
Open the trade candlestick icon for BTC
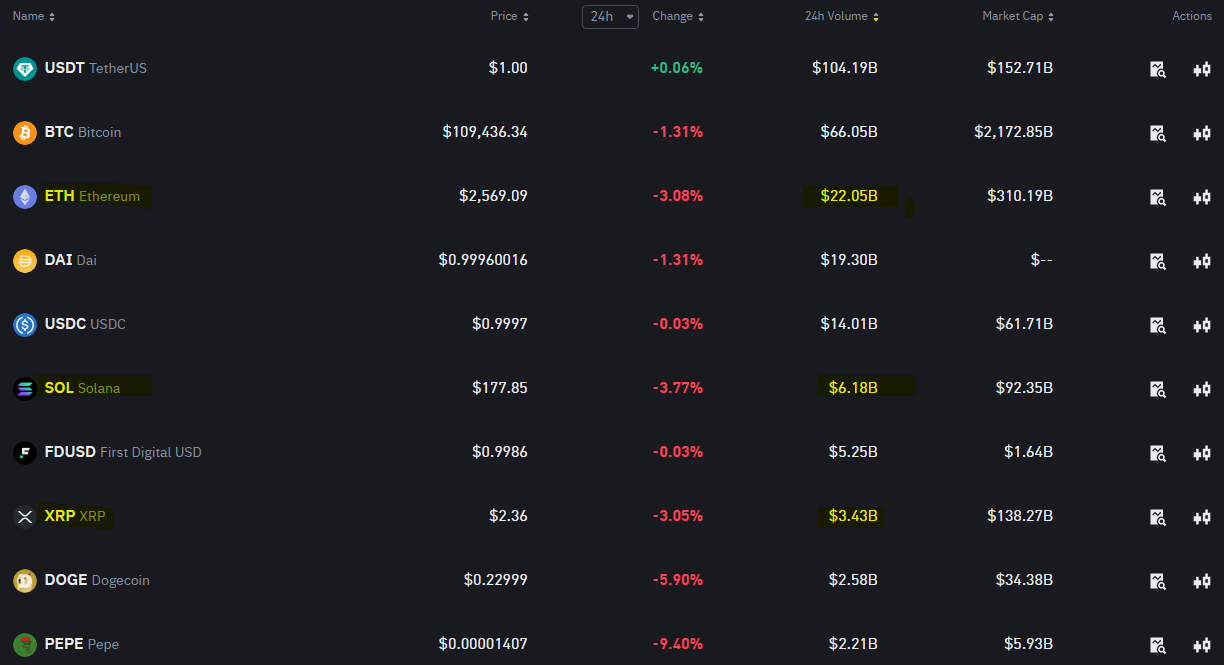coord(1202,133)
